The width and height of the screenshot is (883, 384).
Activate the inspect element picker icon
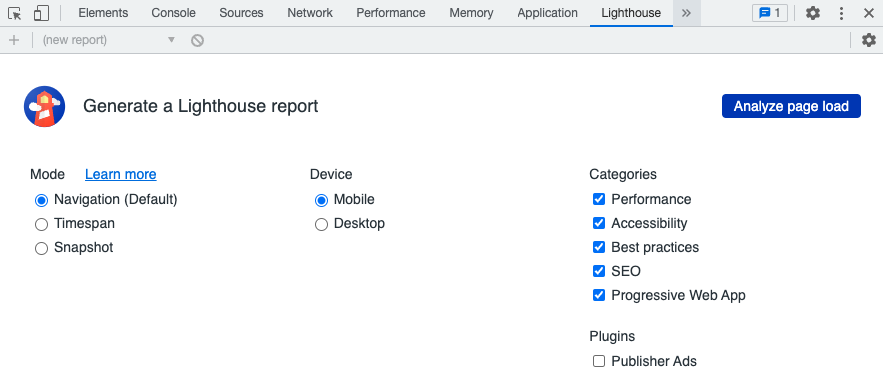tap(15, 13)
